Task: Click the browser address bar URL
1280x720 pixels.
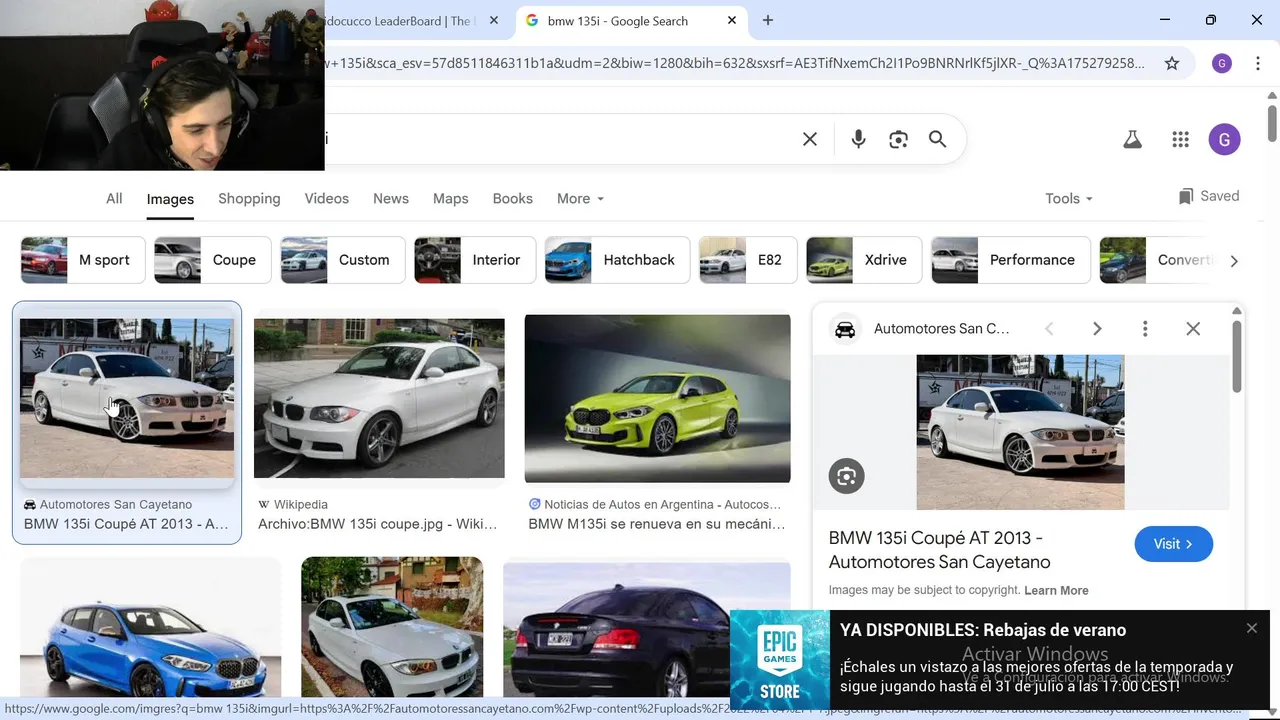Action: (x=733, y=63)
